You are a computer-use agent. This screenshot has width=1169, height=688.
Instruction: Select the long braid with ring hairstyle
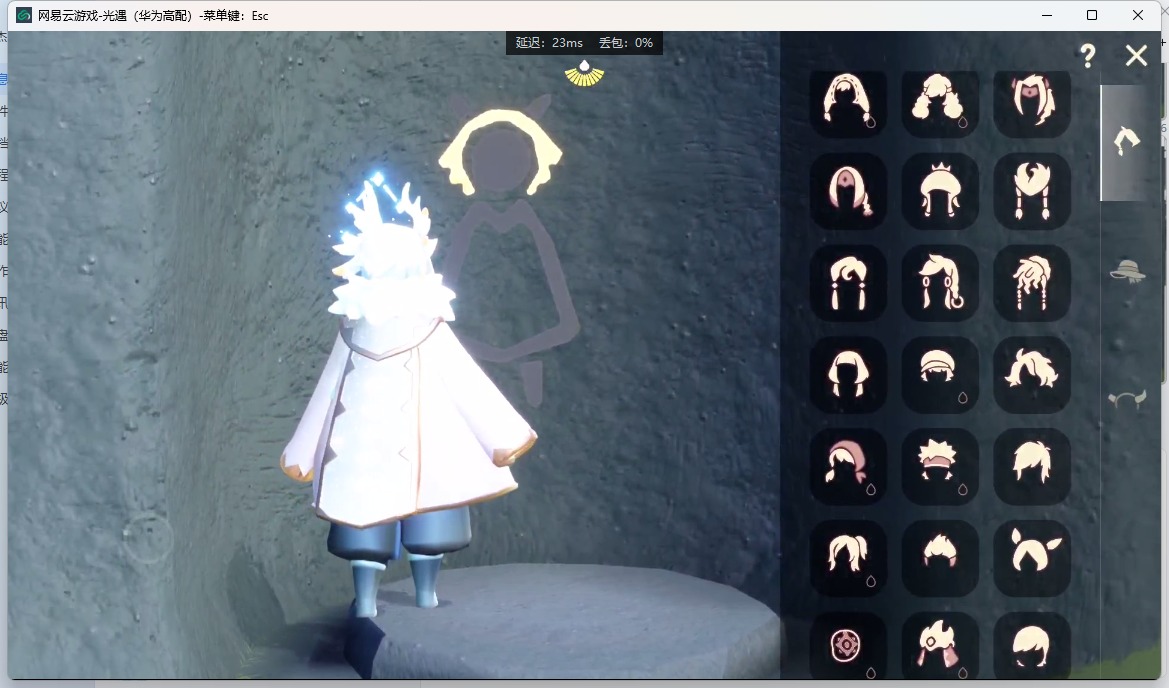click(x=939, y=283)
